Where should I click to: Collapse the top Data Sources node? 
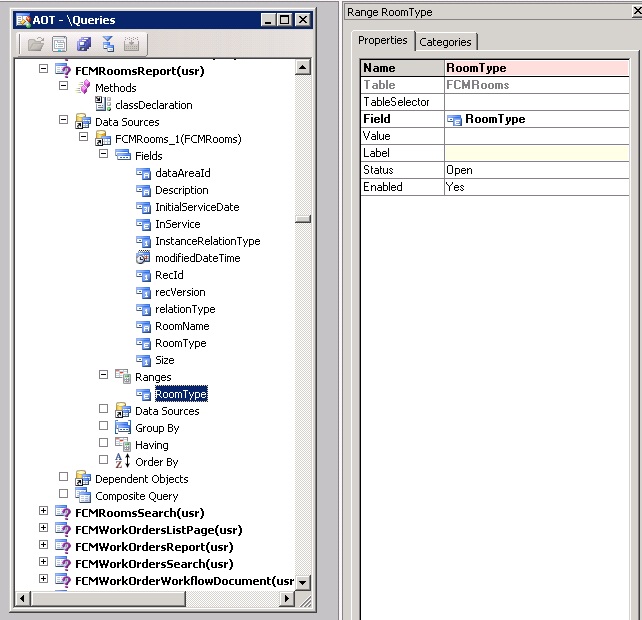63,120
